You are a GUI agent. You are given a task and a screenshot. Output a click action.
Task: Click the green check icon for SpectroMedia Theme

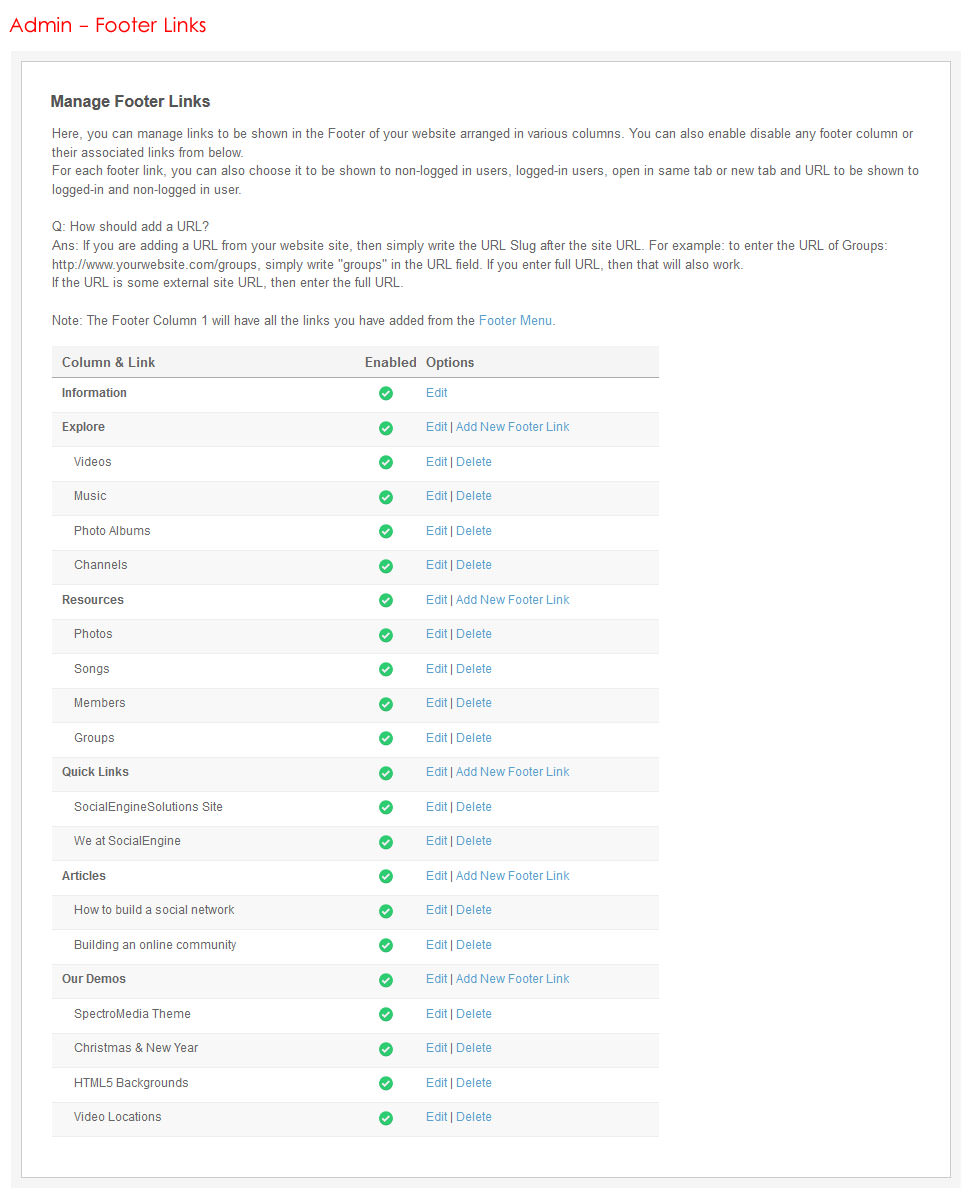(x=386, y=1015)
